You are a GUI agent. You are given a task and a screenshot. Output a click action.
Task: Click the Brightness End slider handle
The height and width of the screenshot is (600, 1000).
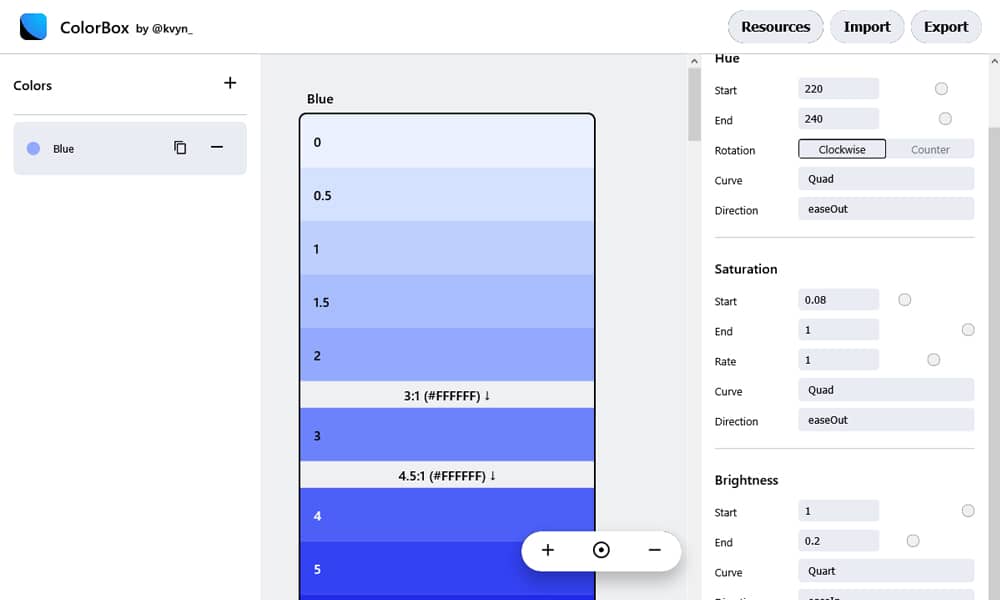(x=913, y=541)
